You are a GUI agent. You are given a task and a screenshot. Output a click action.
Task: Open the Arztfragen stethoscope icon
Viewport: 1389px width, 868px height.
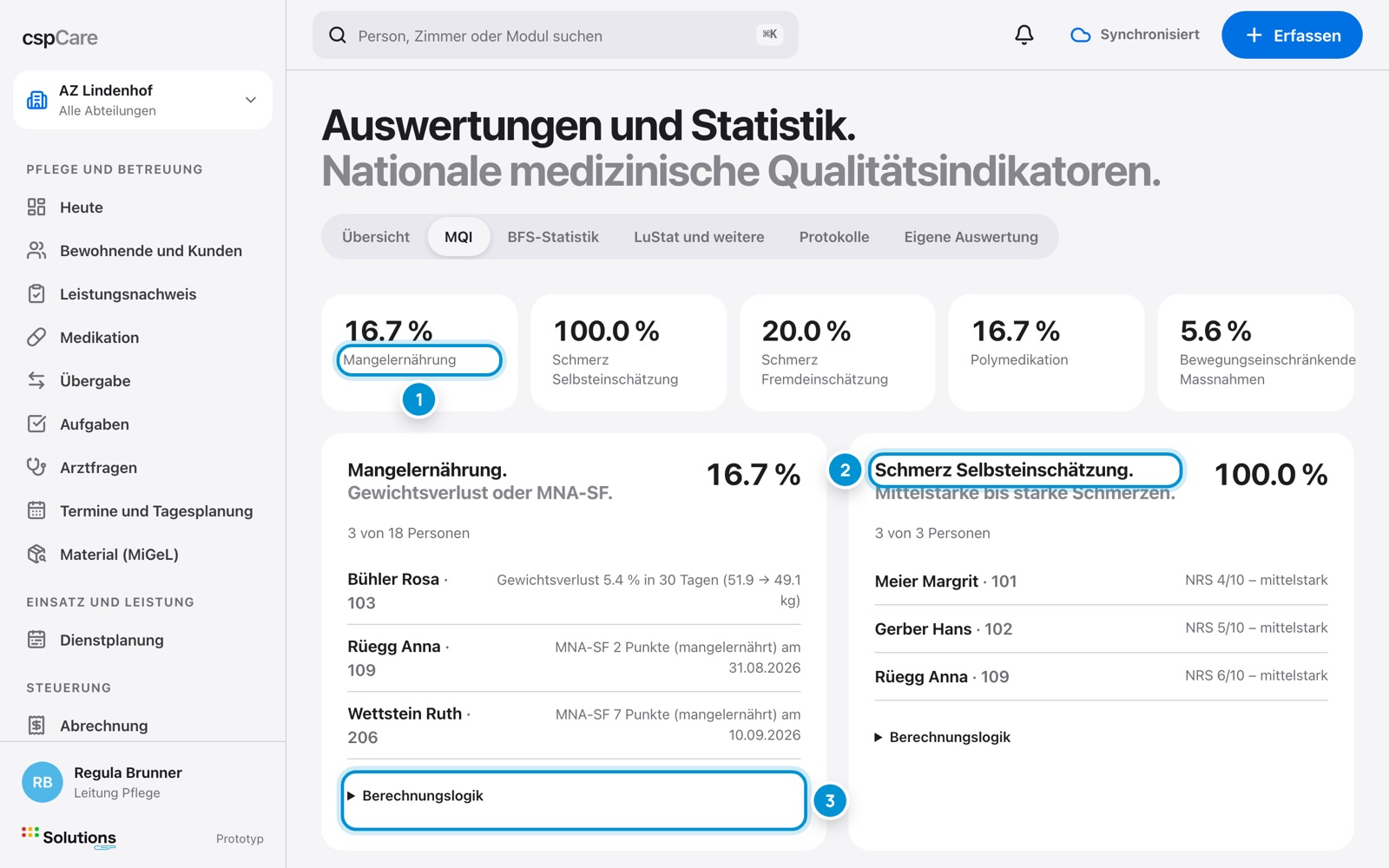(x=36, y=467)
